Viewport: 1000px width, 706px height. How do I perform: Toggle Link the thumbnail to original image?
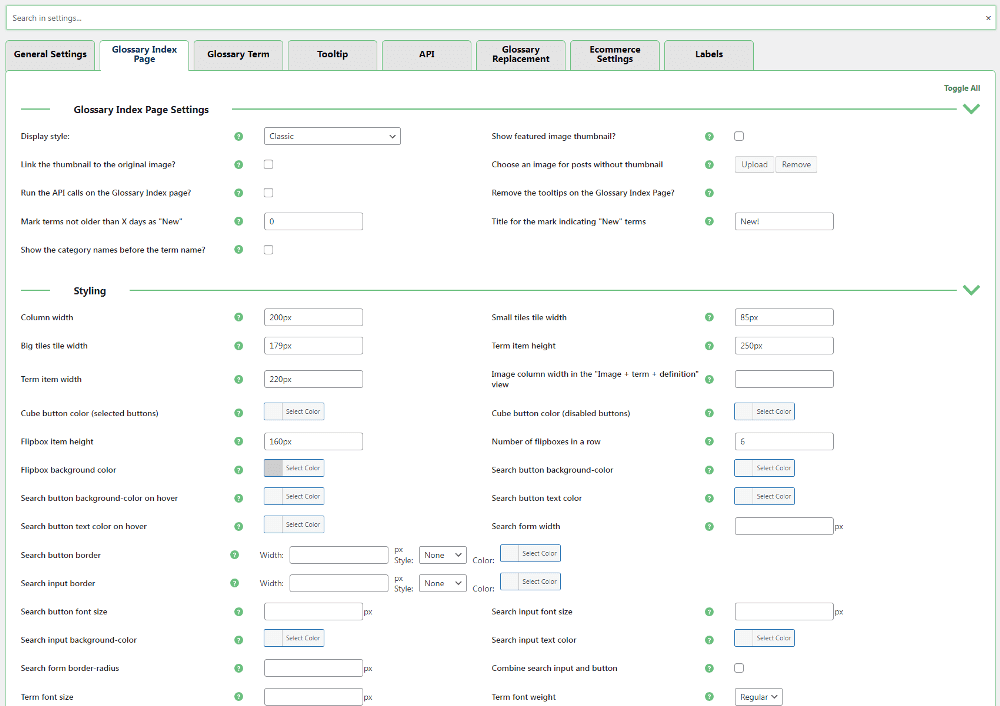268,164
